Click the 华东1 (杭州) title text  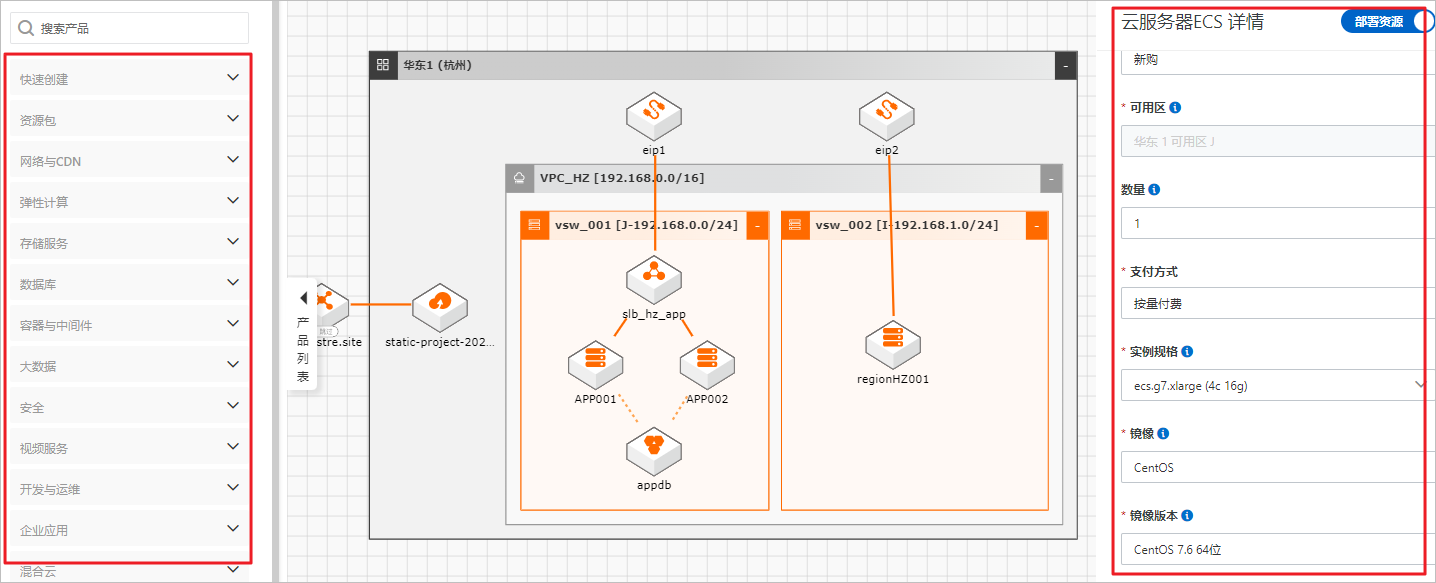pos(437,65)
